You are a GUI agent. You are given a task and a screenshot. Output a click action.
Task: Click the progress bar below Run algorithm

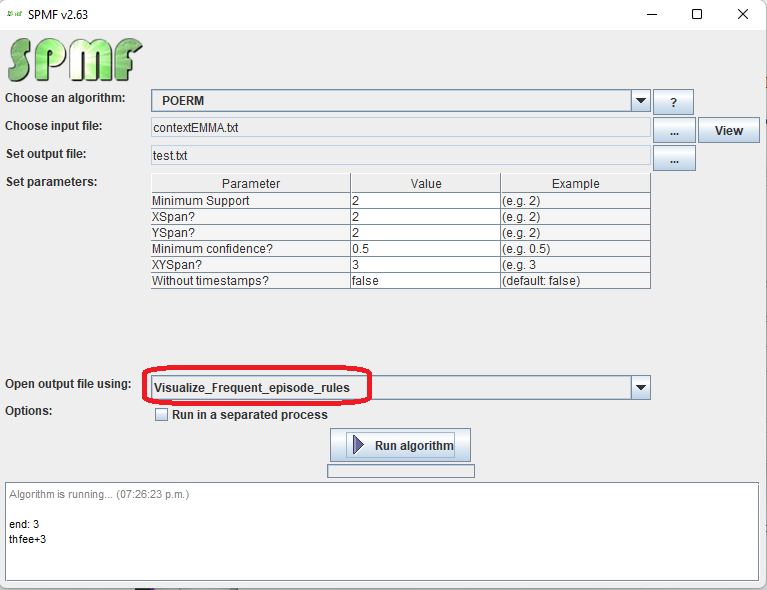[400, 471]
